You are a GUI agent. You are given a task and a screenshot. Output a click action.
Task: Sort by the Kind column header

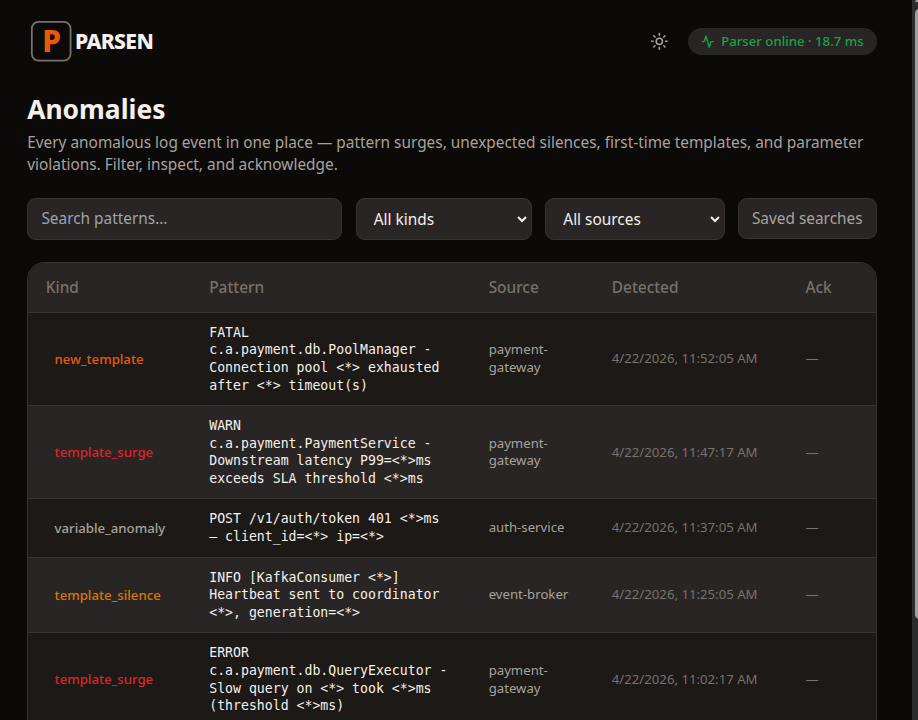click(62, 287)
